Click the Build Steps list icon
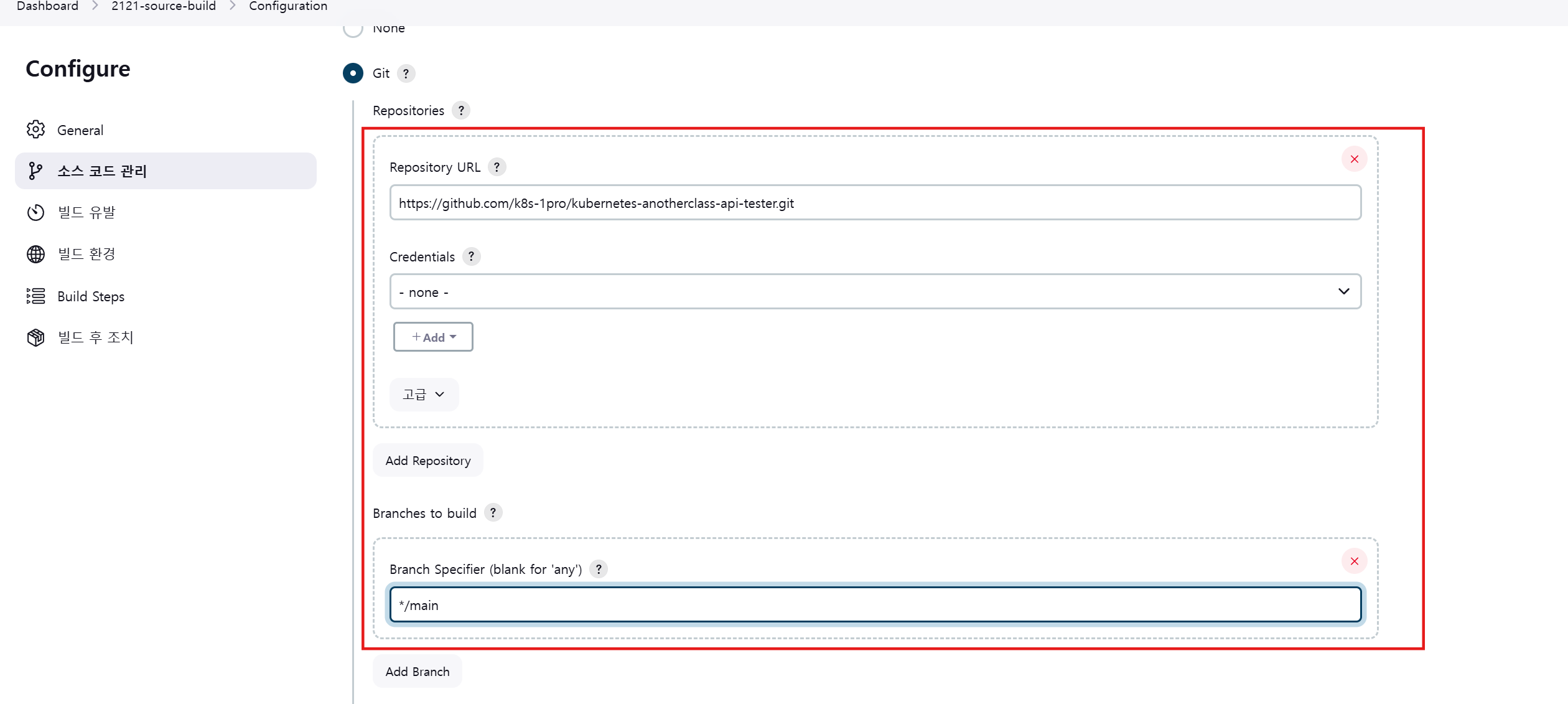Screen dimensions: 1568x704 coord(35,296)
